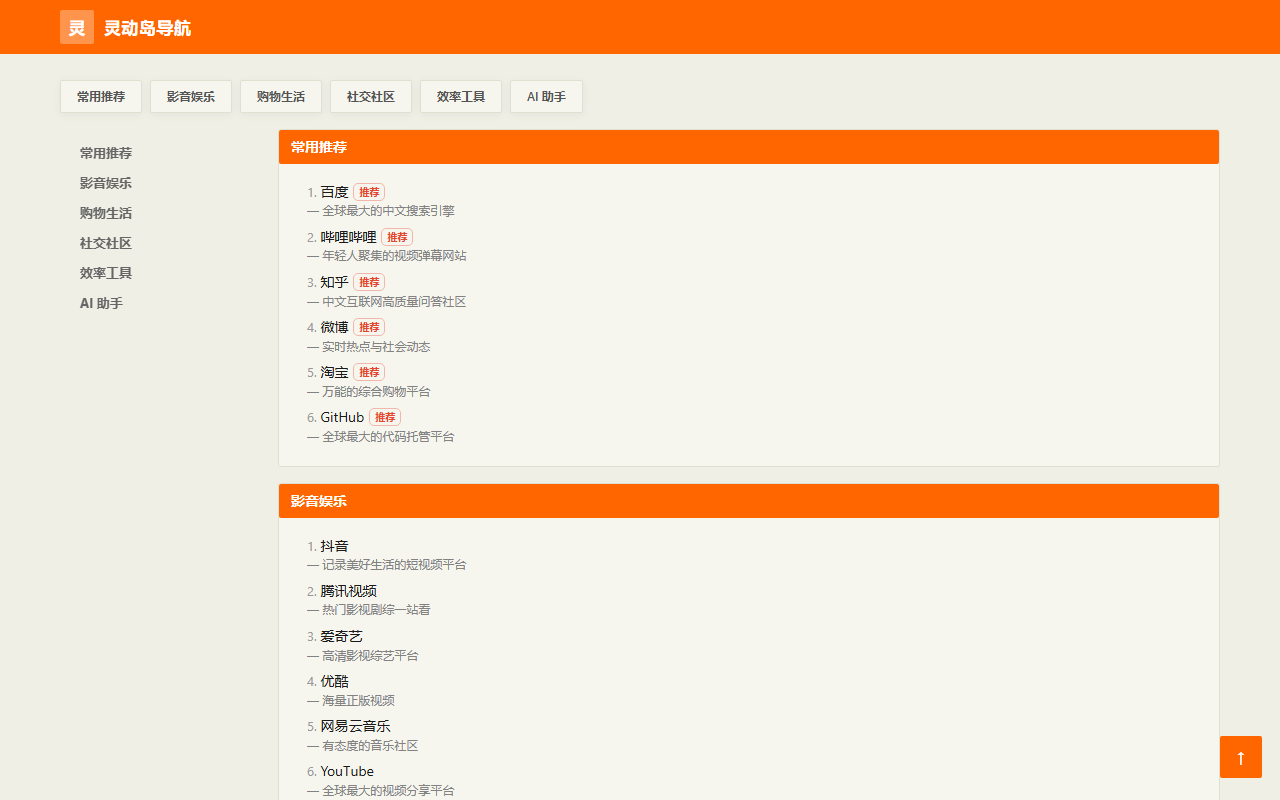
Task: Click the 推荐 badge next to 哔哩哔哩
Action: coord(397,237)
